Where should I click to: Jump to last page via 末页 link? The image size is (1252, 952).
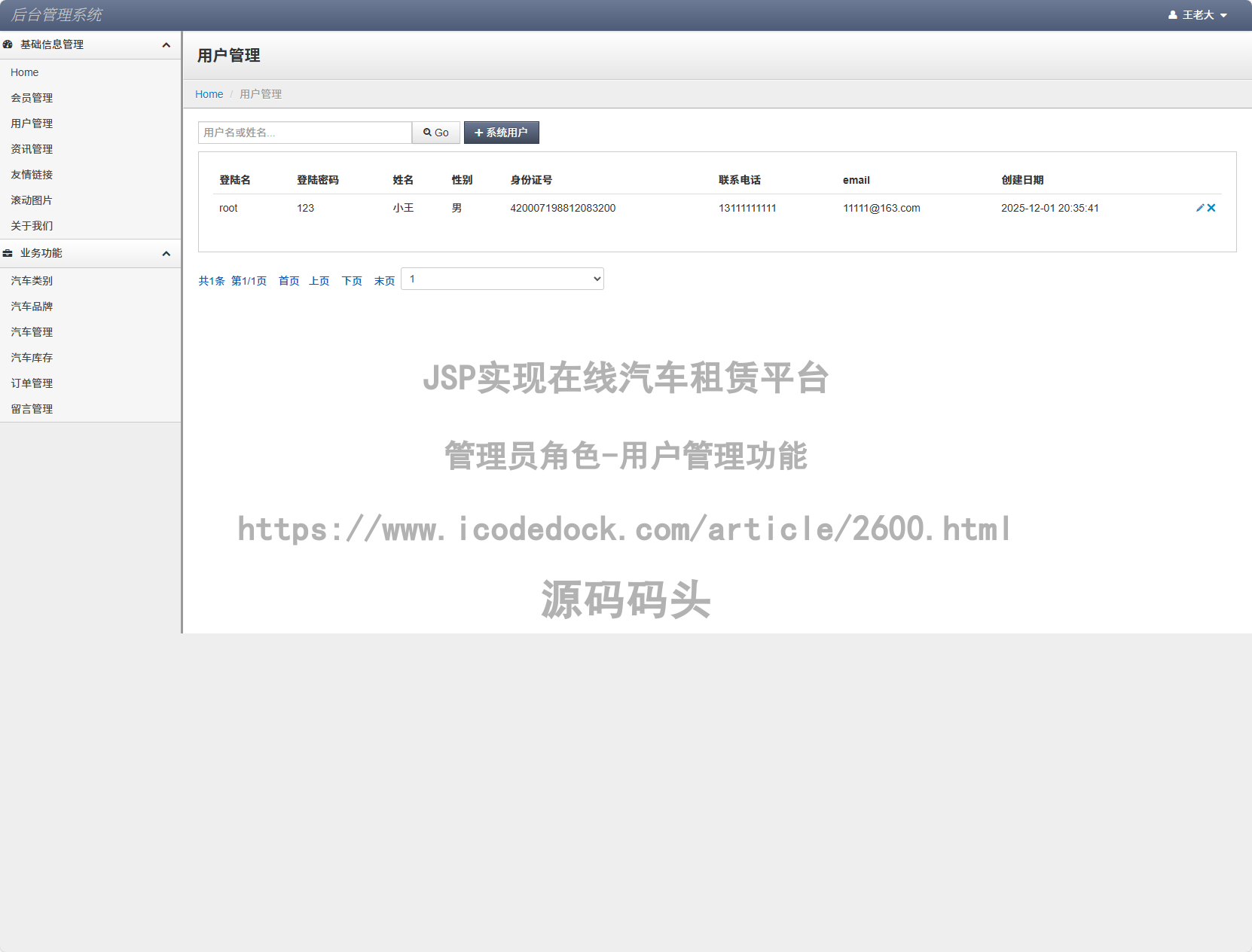coord(384,280)
